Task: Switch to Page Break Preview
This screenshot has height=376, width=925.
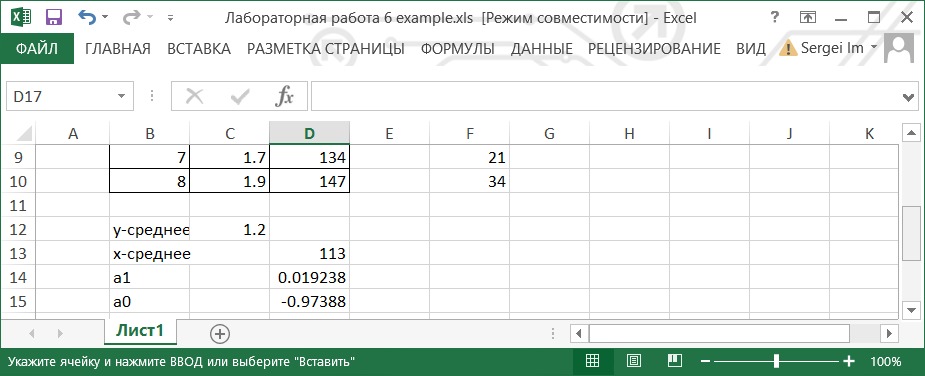Action: [x=675, y=361]
